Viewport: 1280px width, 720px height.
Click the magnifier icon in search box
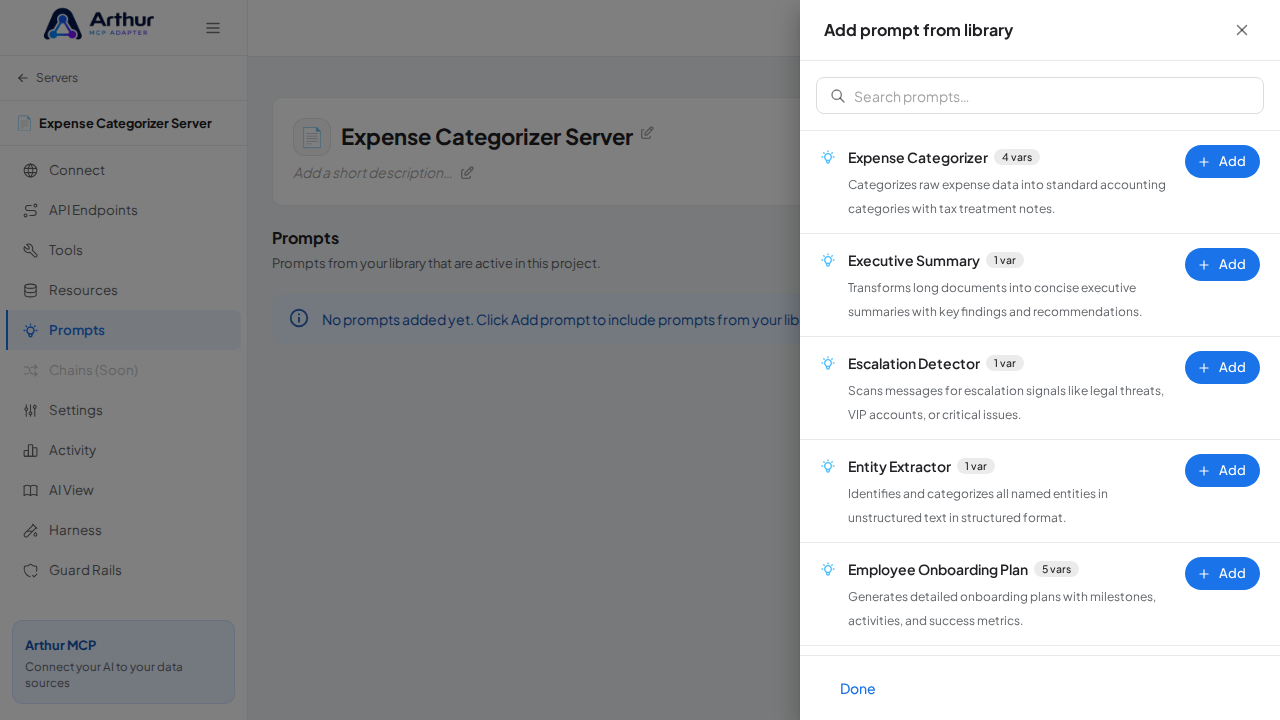click(x=838, y=96)
